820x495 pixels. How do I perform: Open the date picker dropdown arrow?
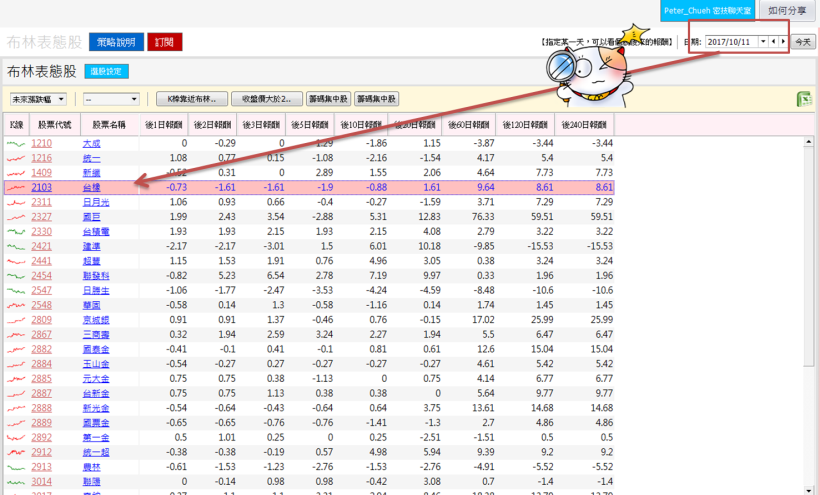click(764, 42)
